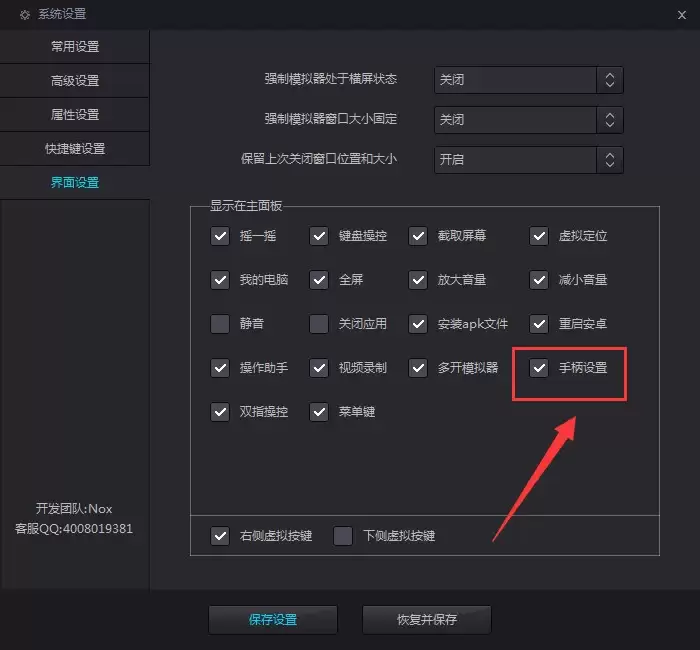Expand the 保留上次关闭窗口位置和大小 dropdown

coord(529,160)
